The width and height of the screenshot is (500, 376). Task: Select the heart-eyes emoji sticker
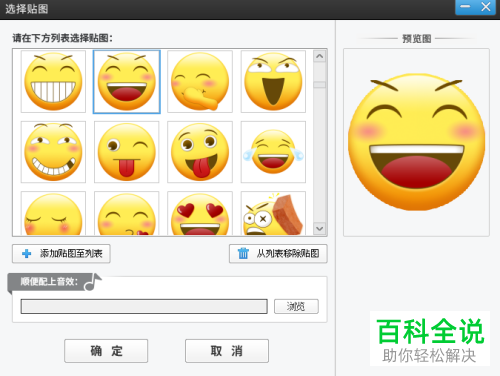click(200, 213)
